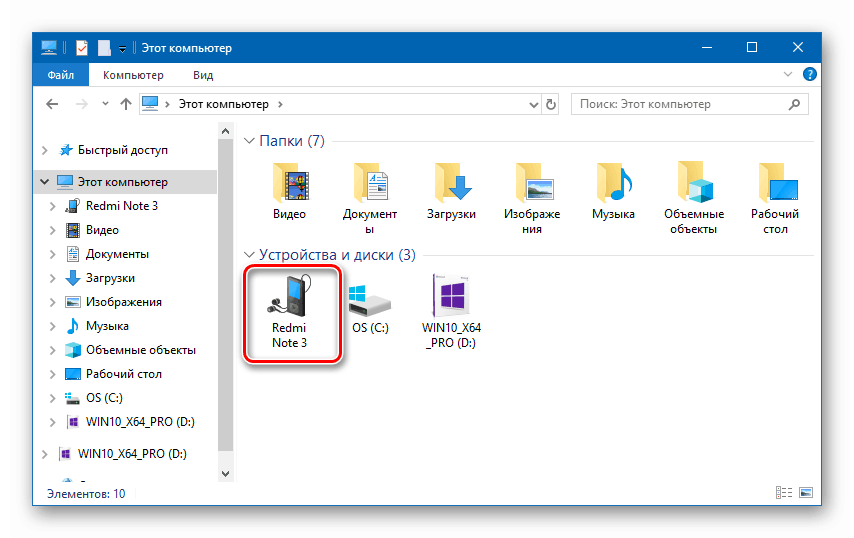Expand Быстрый доступ in navigation tree
The image size is (854, 538).
45,150
